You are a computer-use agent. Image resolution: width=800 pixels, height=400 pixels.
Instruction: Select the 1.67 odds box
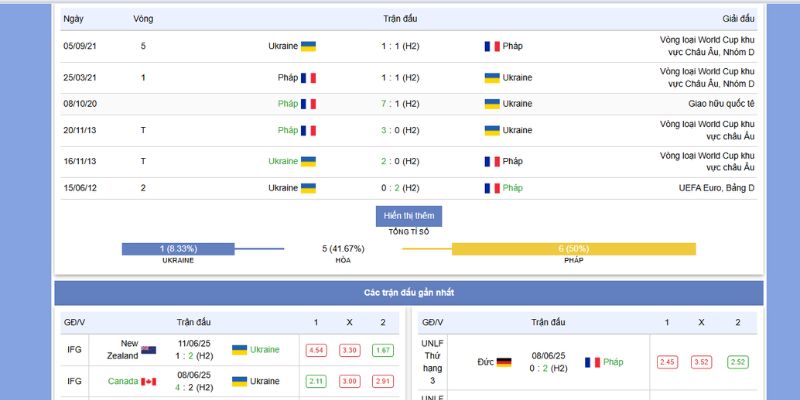click(x=382, y=350)
